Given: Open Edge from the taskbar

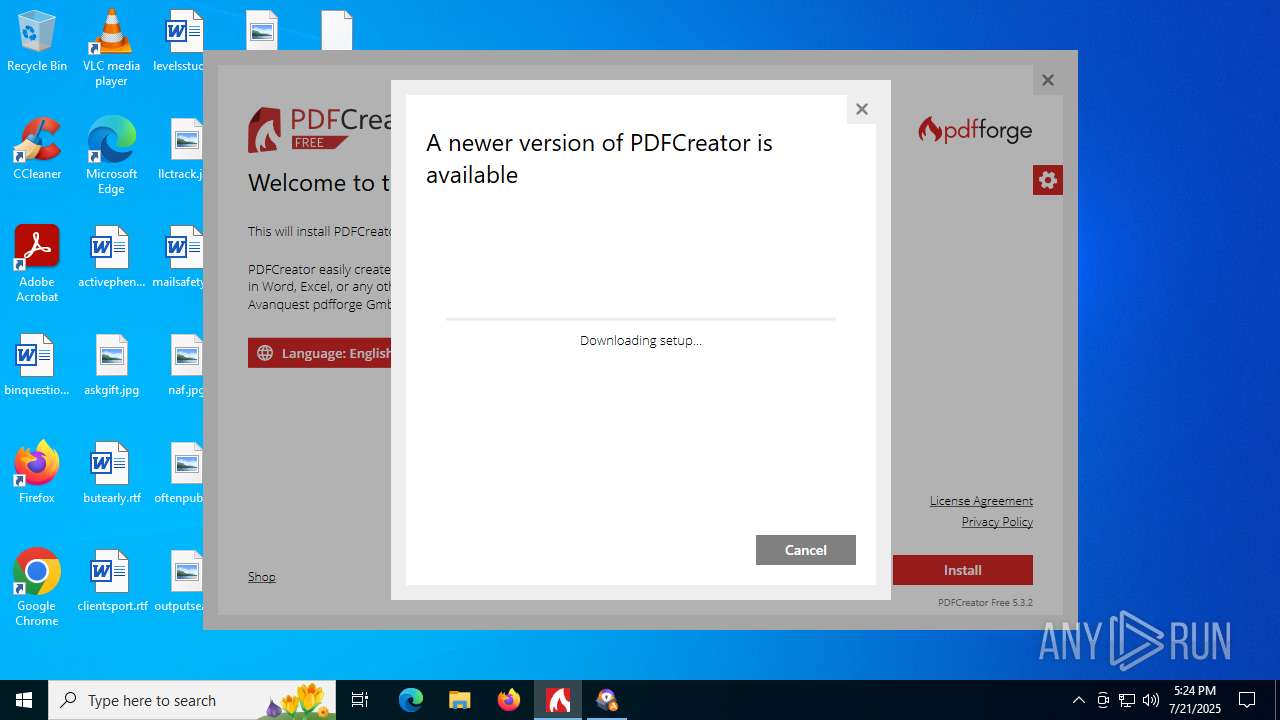Looking at the screenshot, I should (x=411, y=700).
